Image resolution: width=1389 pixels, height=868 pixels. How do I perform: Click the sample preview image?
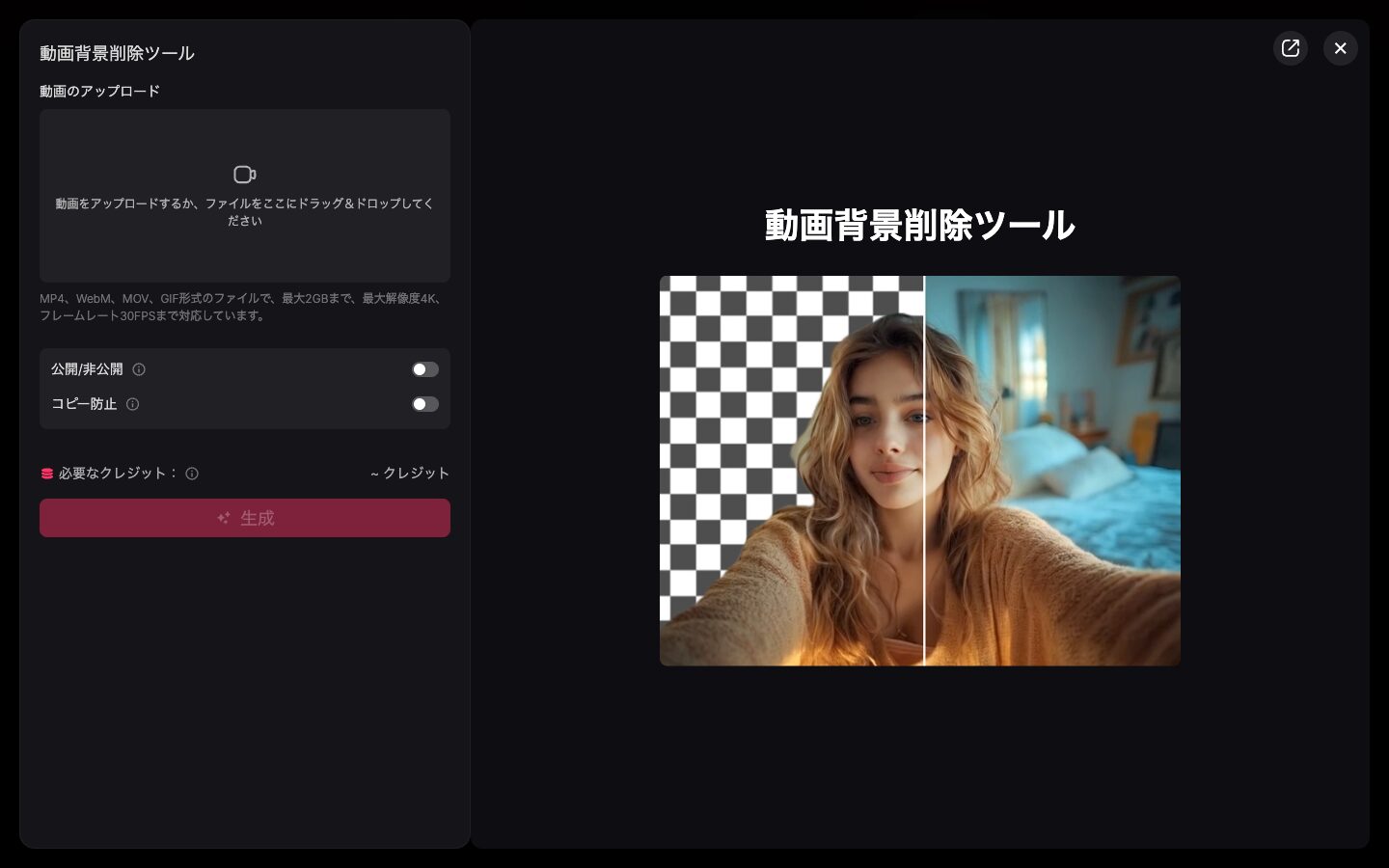pos(920,471)
